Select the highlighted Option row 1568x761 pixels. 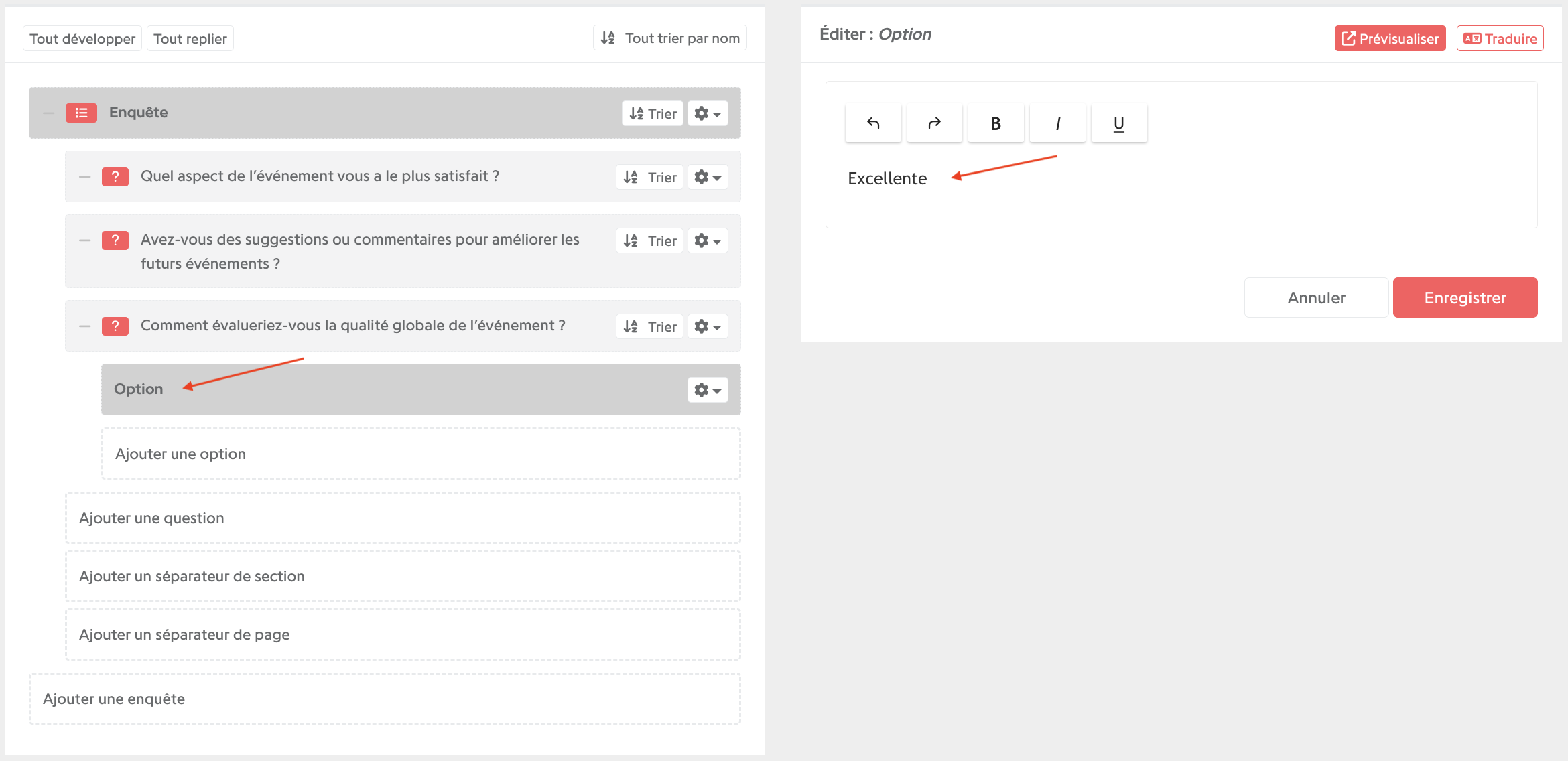click(x=421, y=390)
